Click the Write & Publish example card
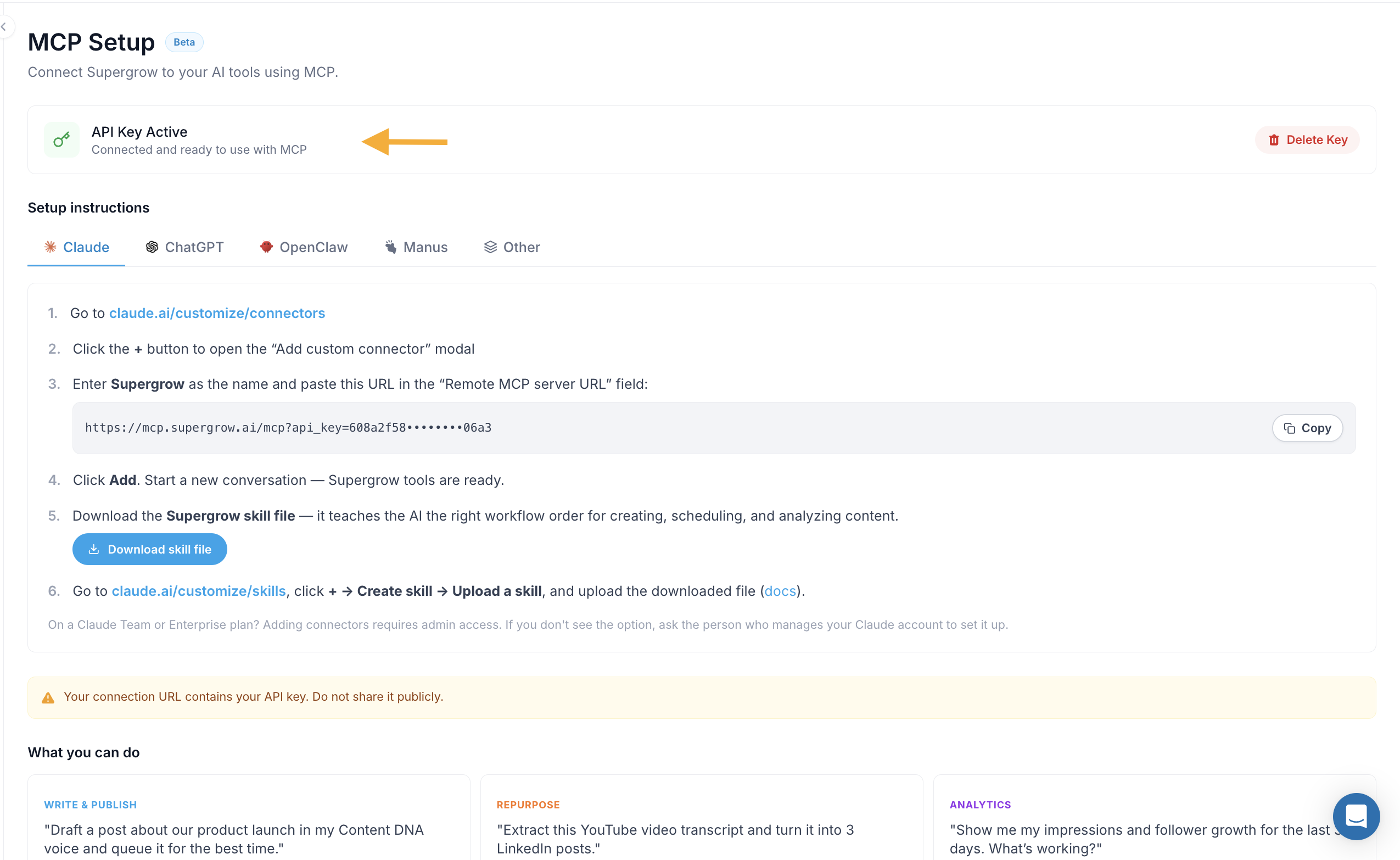This screenshot has width=1400, height=860. pyautogui.click(x=249, y=818)
